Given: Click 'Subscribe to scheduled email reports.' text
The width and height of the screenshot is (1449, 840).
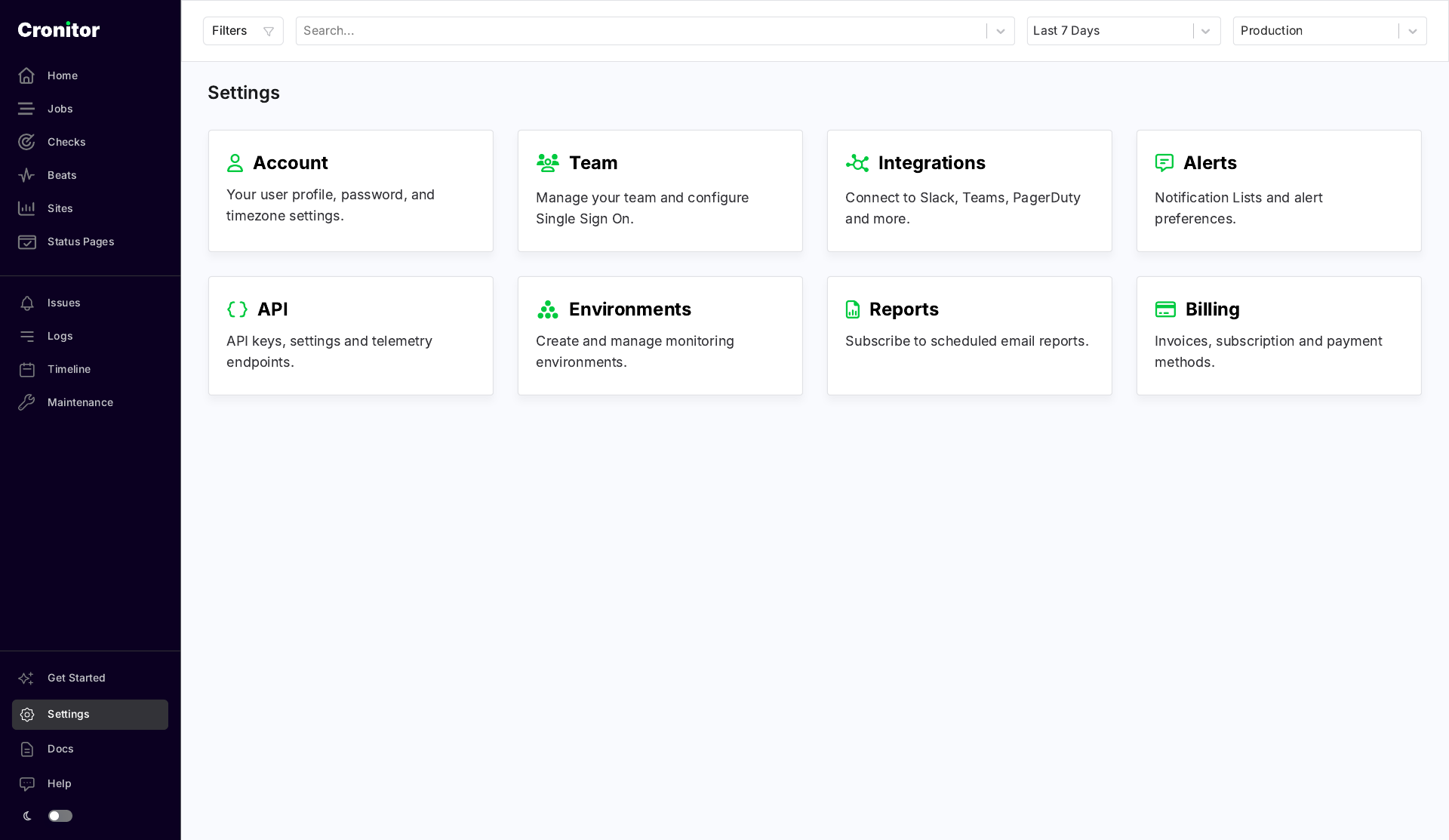Looking at the screenshot, I should 967,341.
